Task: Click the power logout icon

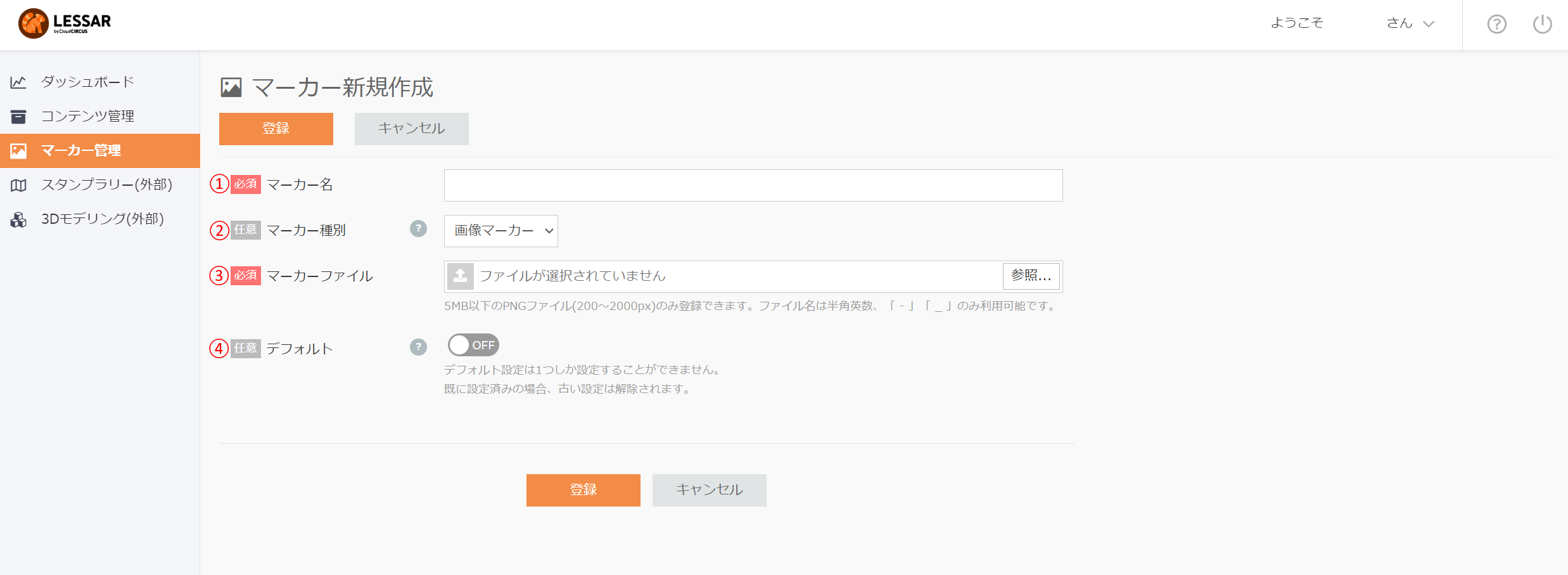Action: point(1542,24)
